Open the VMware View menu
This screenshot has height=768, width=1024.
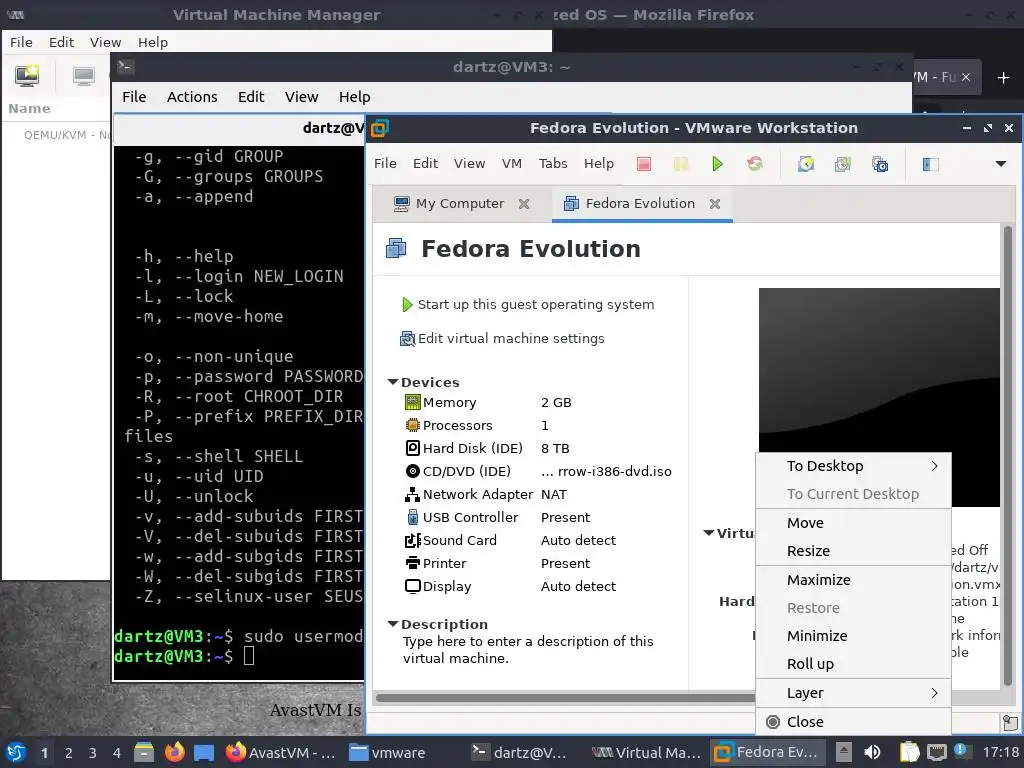[x=470, y=163]
